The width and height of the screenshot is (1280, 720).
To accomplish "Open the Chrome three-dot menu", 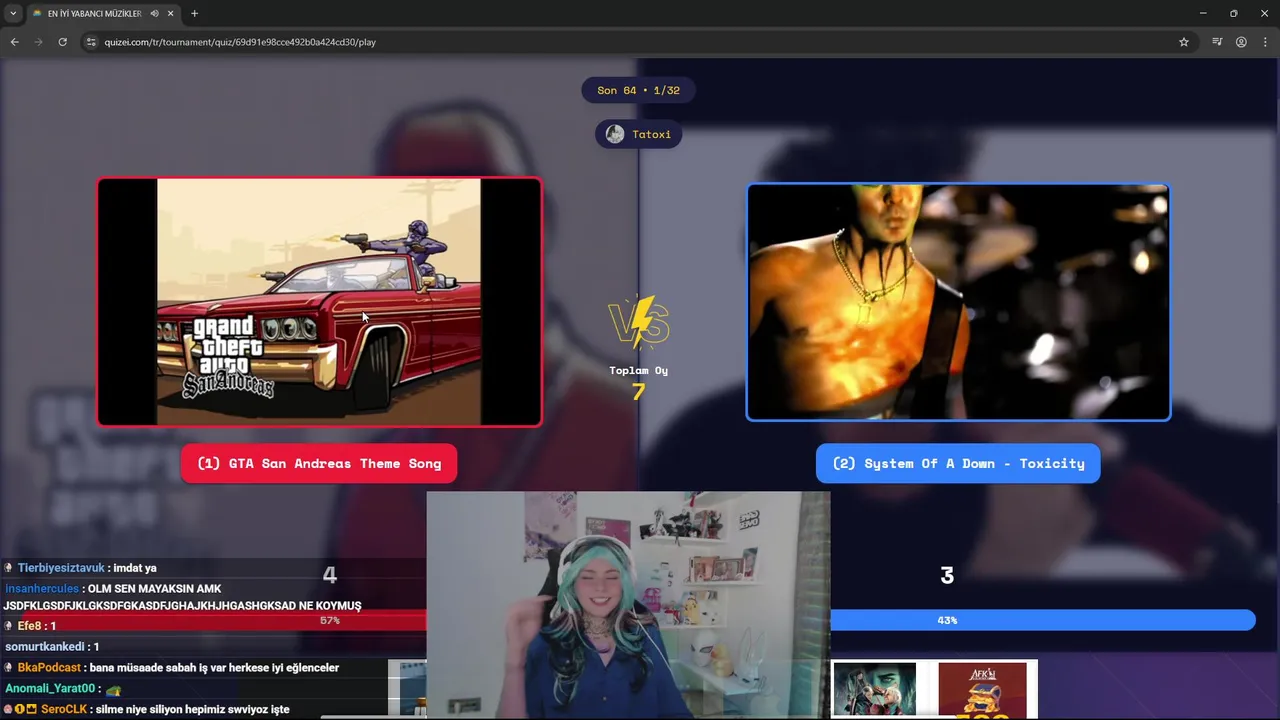I will click(1265, 42).
